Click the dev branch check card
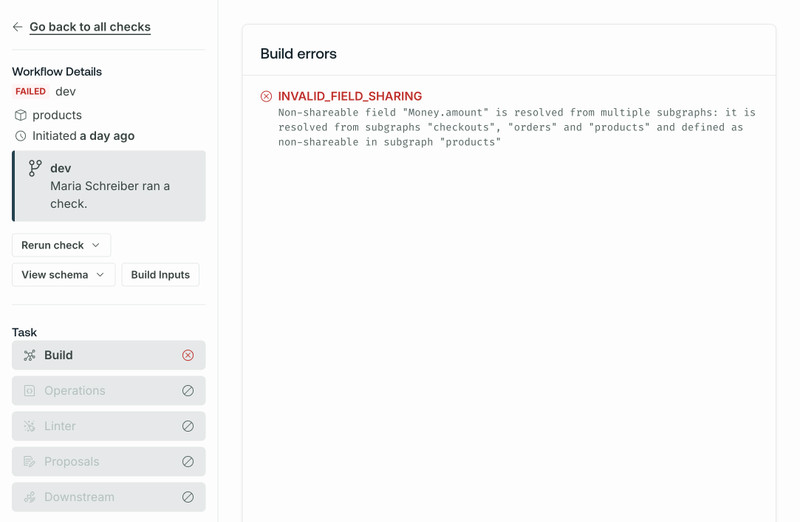The image size is (800, 522). coord(109,186)
